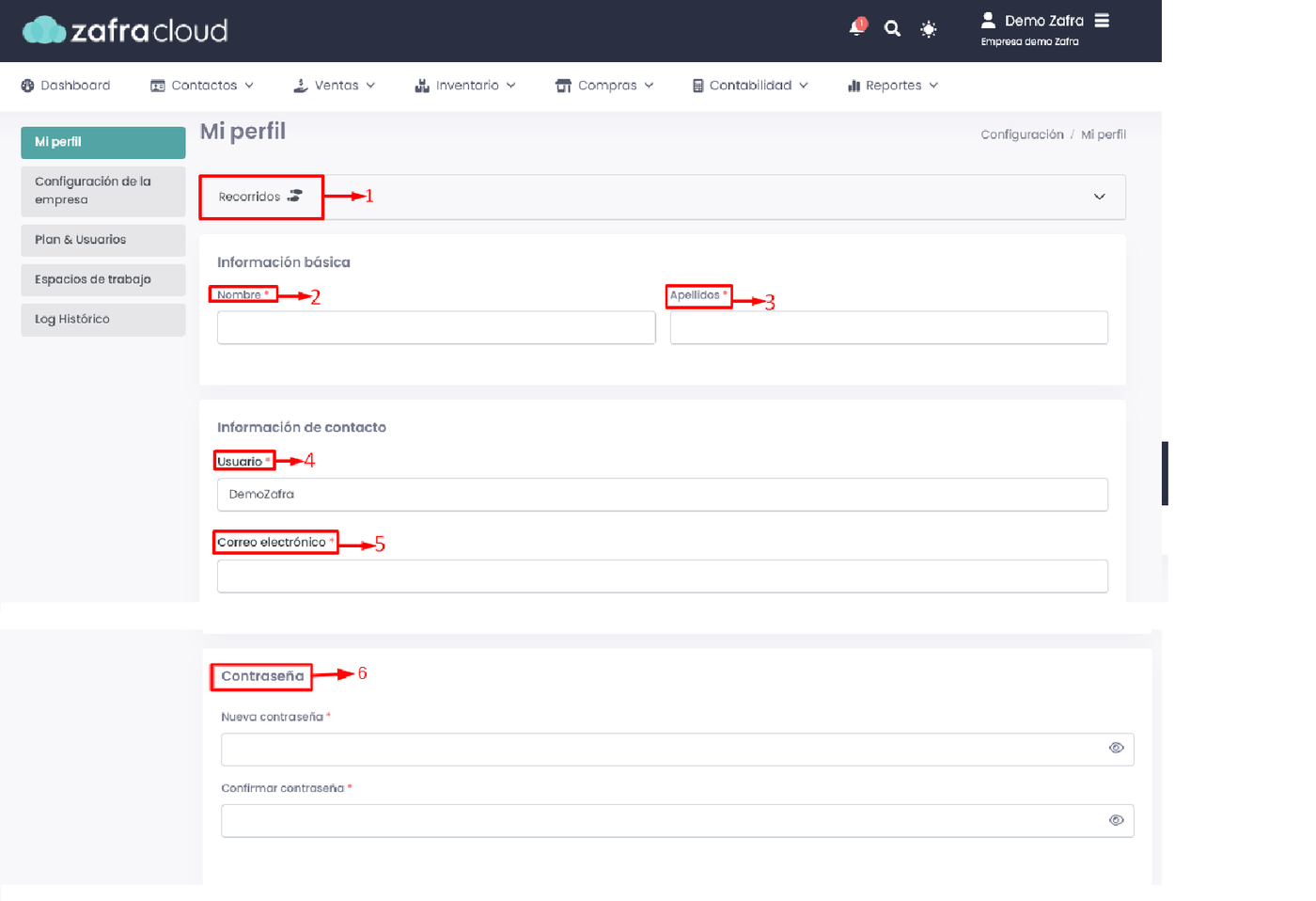Open the Contactos dropdown menu
This screenshot has height=901, width=1316.
point(202,86)
